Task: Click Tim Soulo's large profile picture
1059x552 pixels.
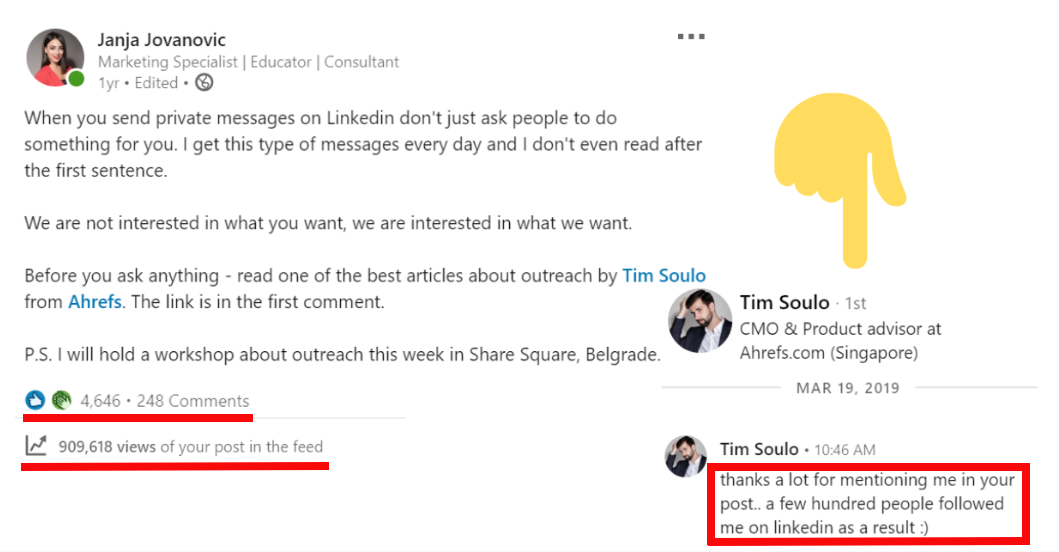Action: (x=700, y=321)
